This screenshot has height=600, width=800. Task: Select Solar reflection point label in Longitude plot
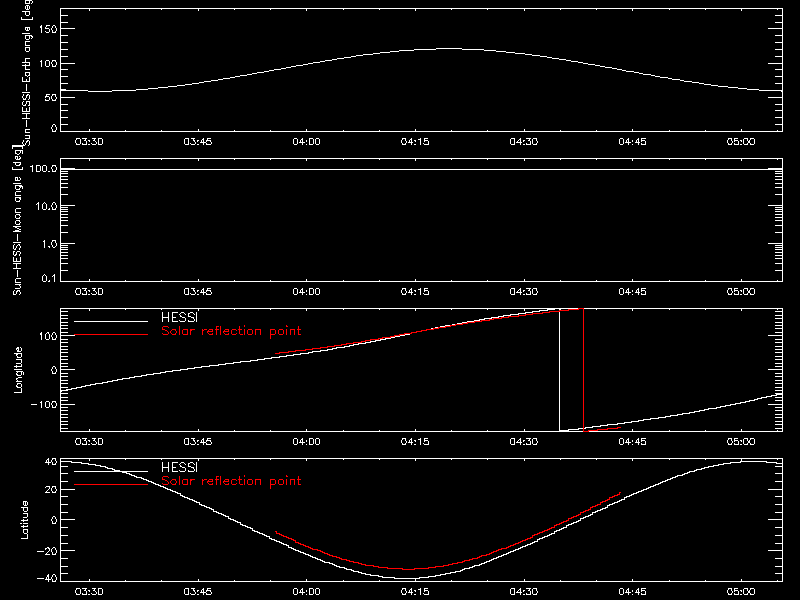click(231, 331)
